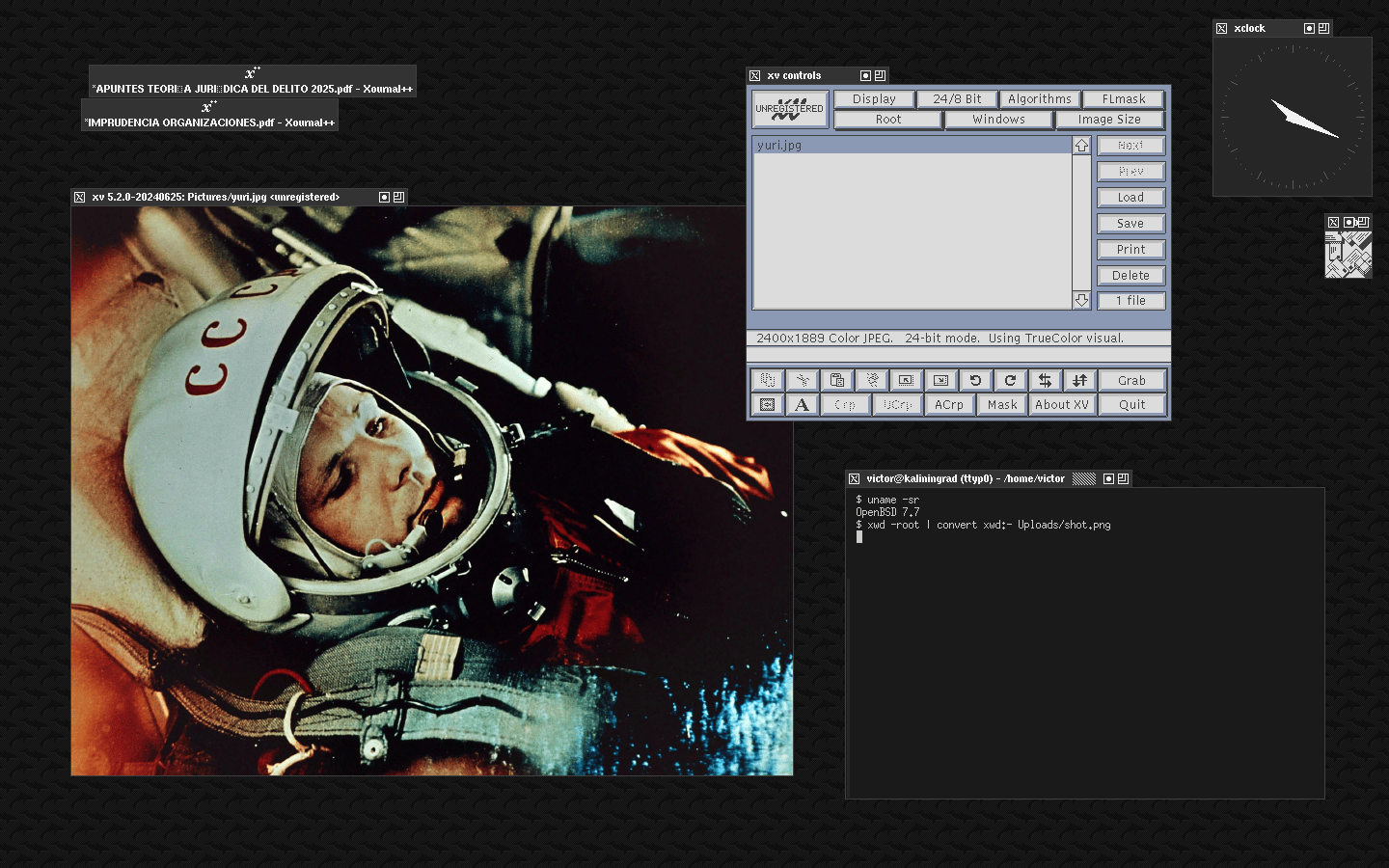1389x868 pixels.
Task: Click the xv UNREGISTERED logo button
Action: coord(789,109)
